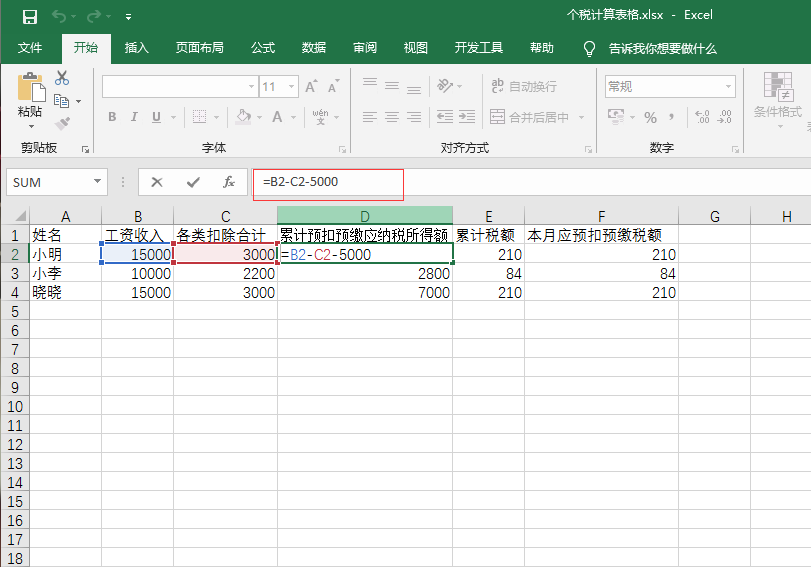Viewport: 811px width, 567px height.
Task: Click the Undo arrow icon
Action: [58, 17]
